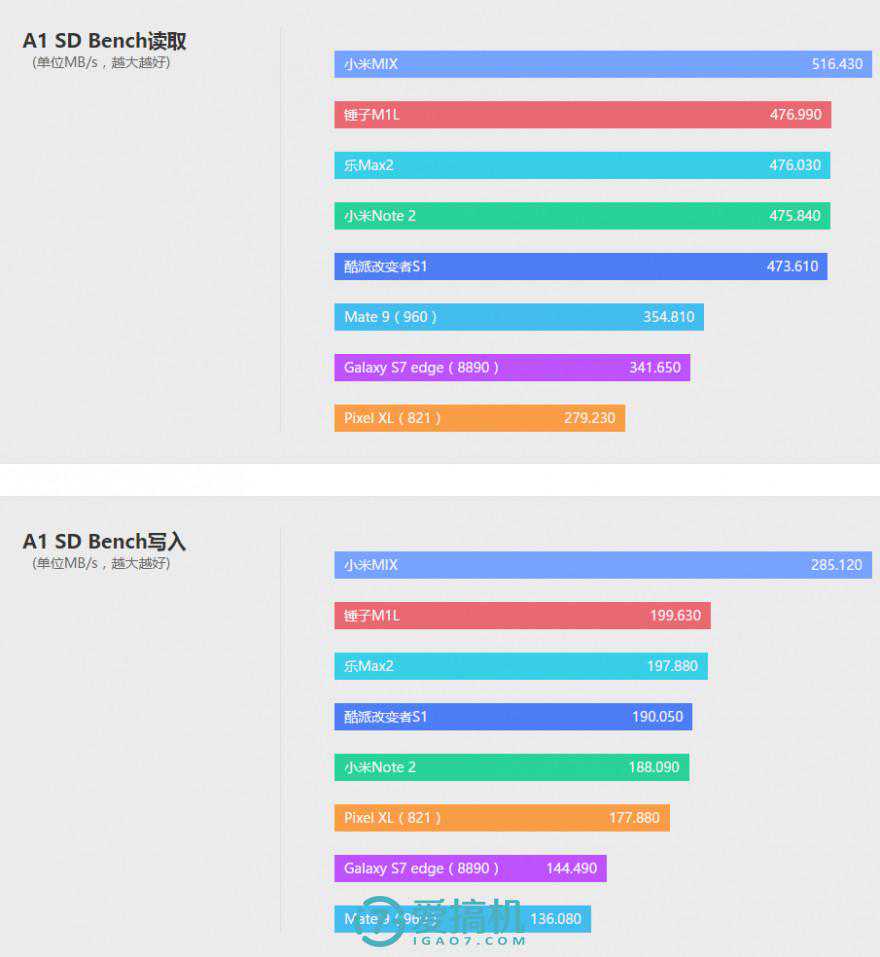The width and height of the screenshot is (880, 957).
Task: Select the Pixel XL bar showing 177.880
Action: tap(502, 818)
